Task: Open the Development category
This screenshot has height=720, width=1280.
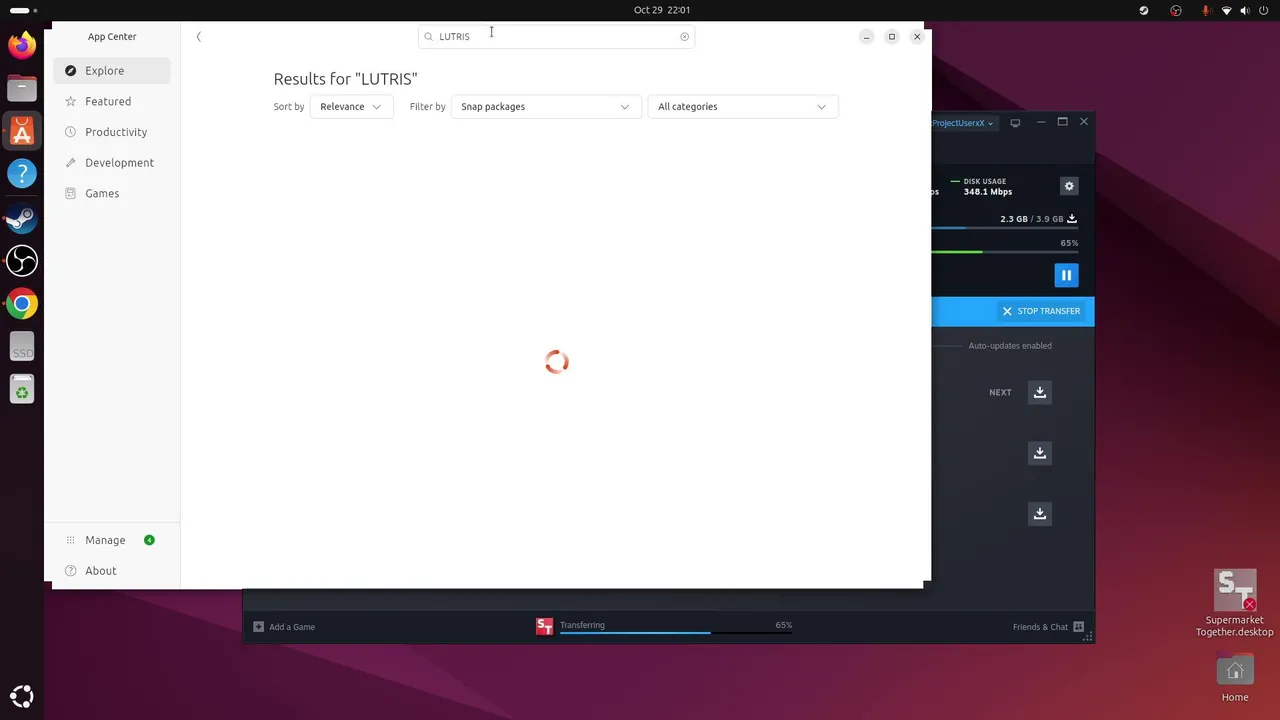Action: pos(112,163)
